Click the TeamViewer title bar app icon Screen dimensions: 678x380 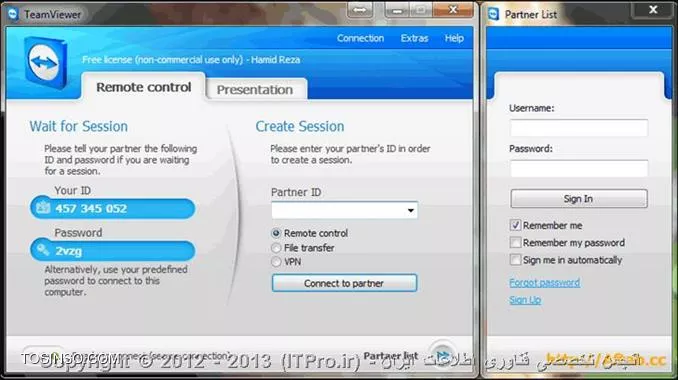[x=13, y=14]
